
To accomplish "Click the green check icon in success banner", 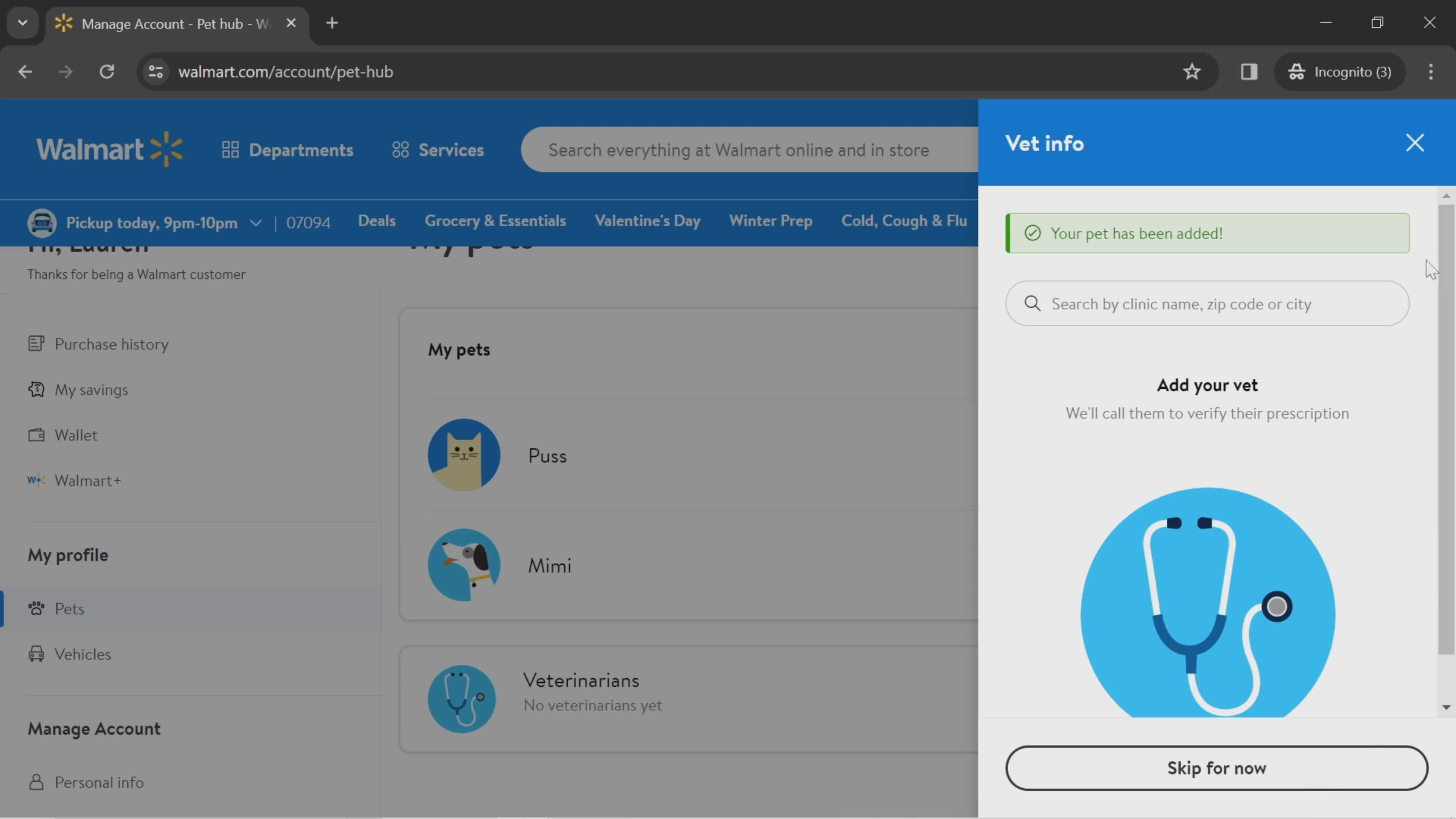I will [1032, 234].
